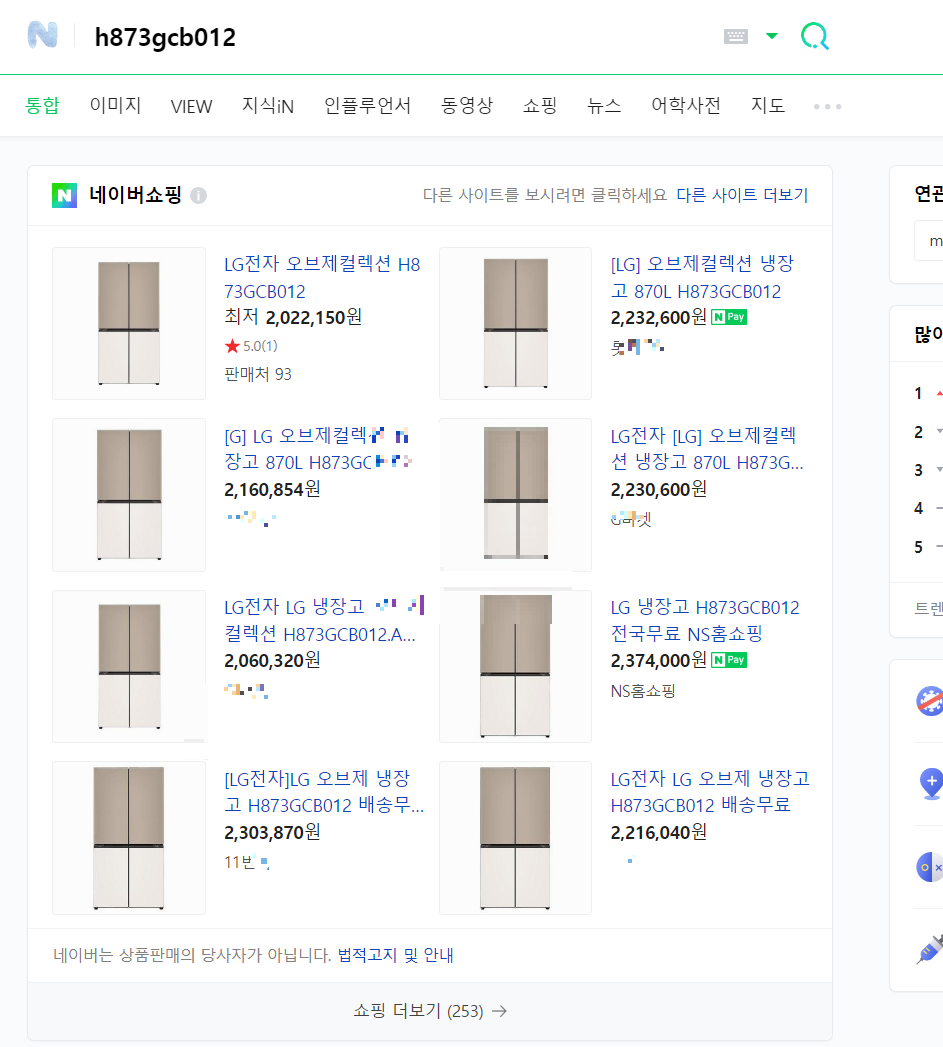This screenshot has width=943, height=1047.
Task: Click 쇼핑 더보기 (253) button
Action: point(430,1011)
